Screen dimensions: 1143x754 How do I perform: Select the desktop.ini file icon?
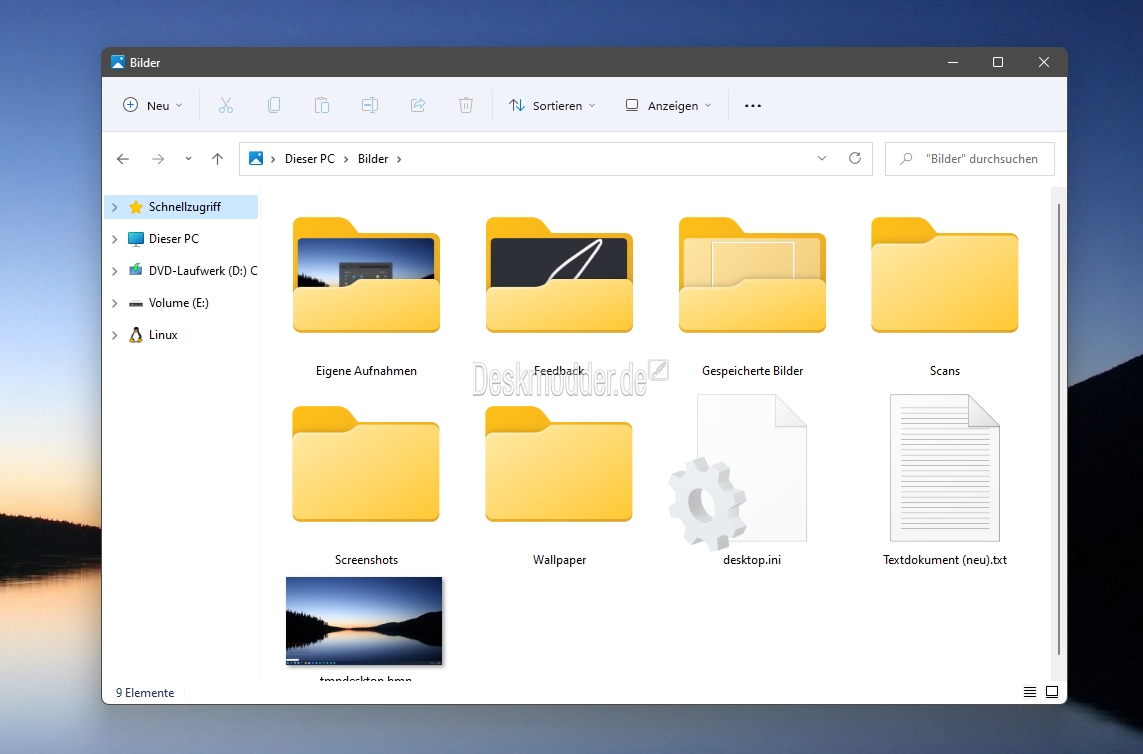coord(738,472)
